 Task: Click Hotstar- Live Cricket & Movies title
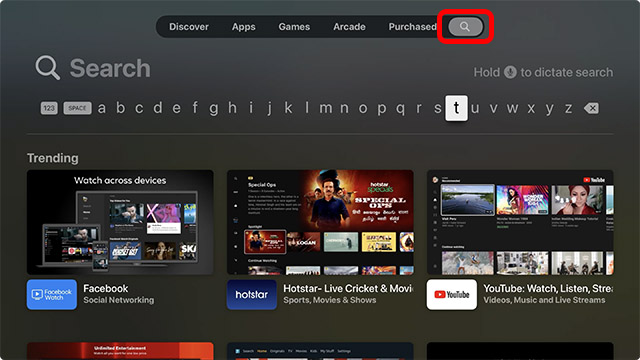click(x=348, y=289)
